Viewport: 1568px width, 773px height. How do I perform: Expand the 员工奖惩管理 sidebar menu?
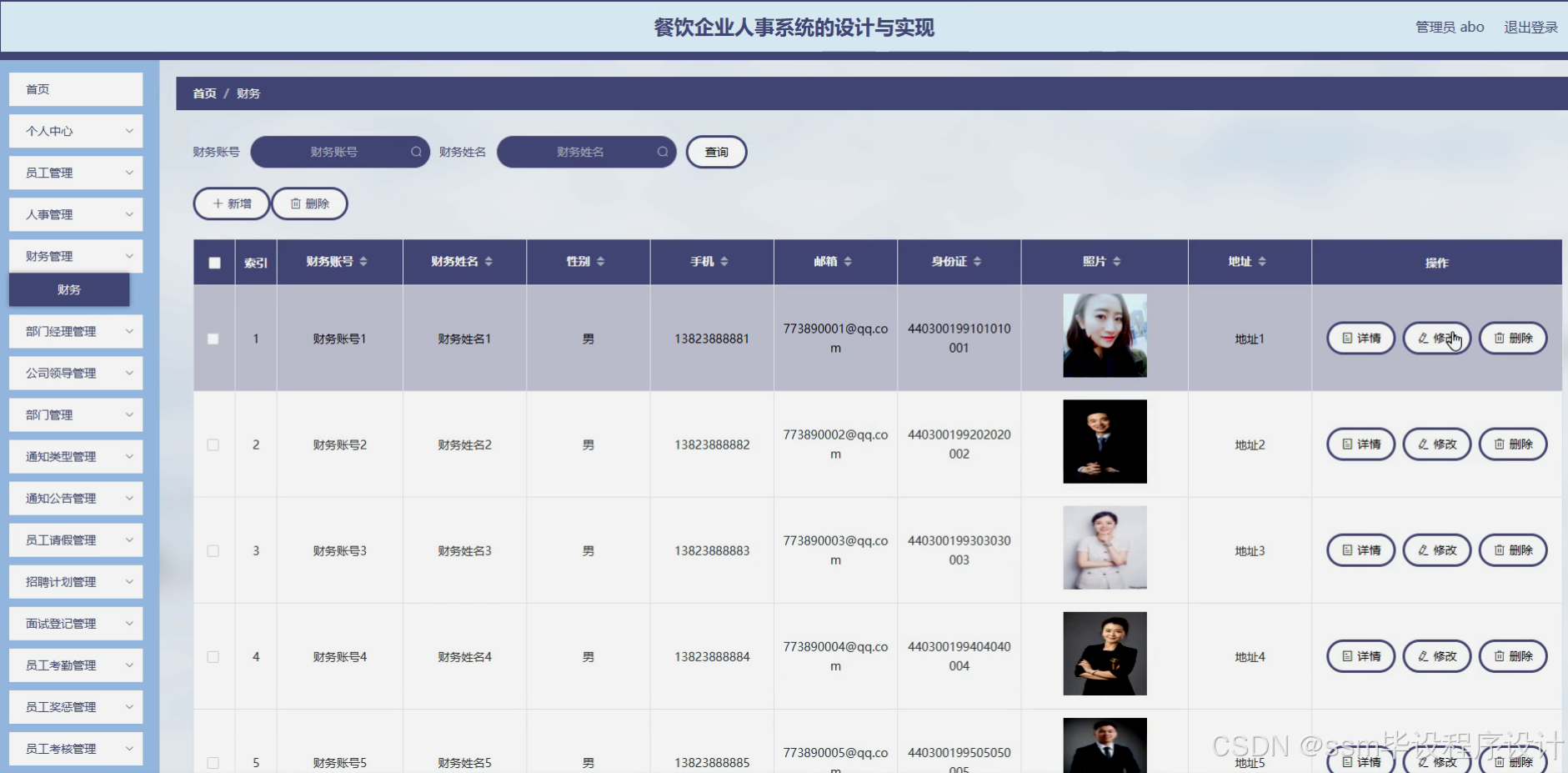pyautogui.click(x=76, y=706)
